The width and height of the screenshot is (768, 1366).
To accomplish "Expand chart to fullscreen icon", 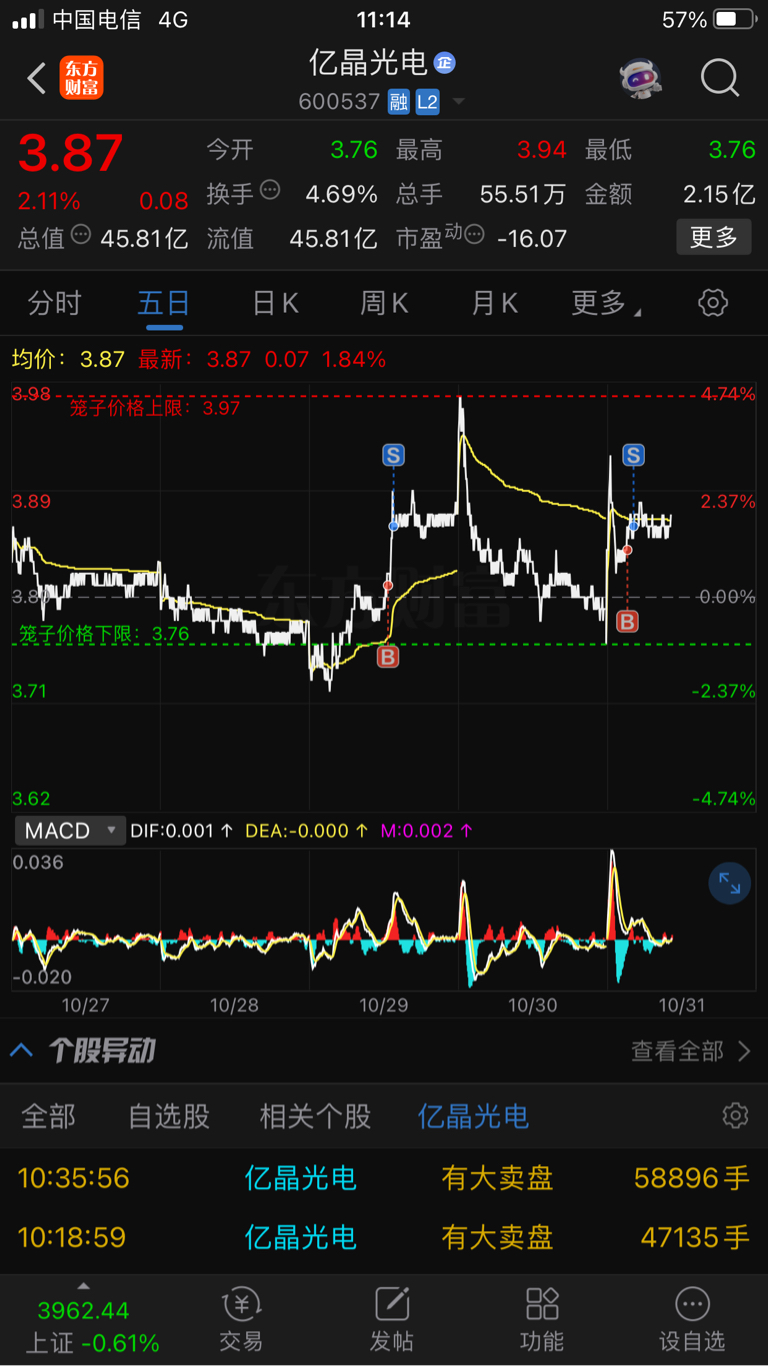I will 729,884.
